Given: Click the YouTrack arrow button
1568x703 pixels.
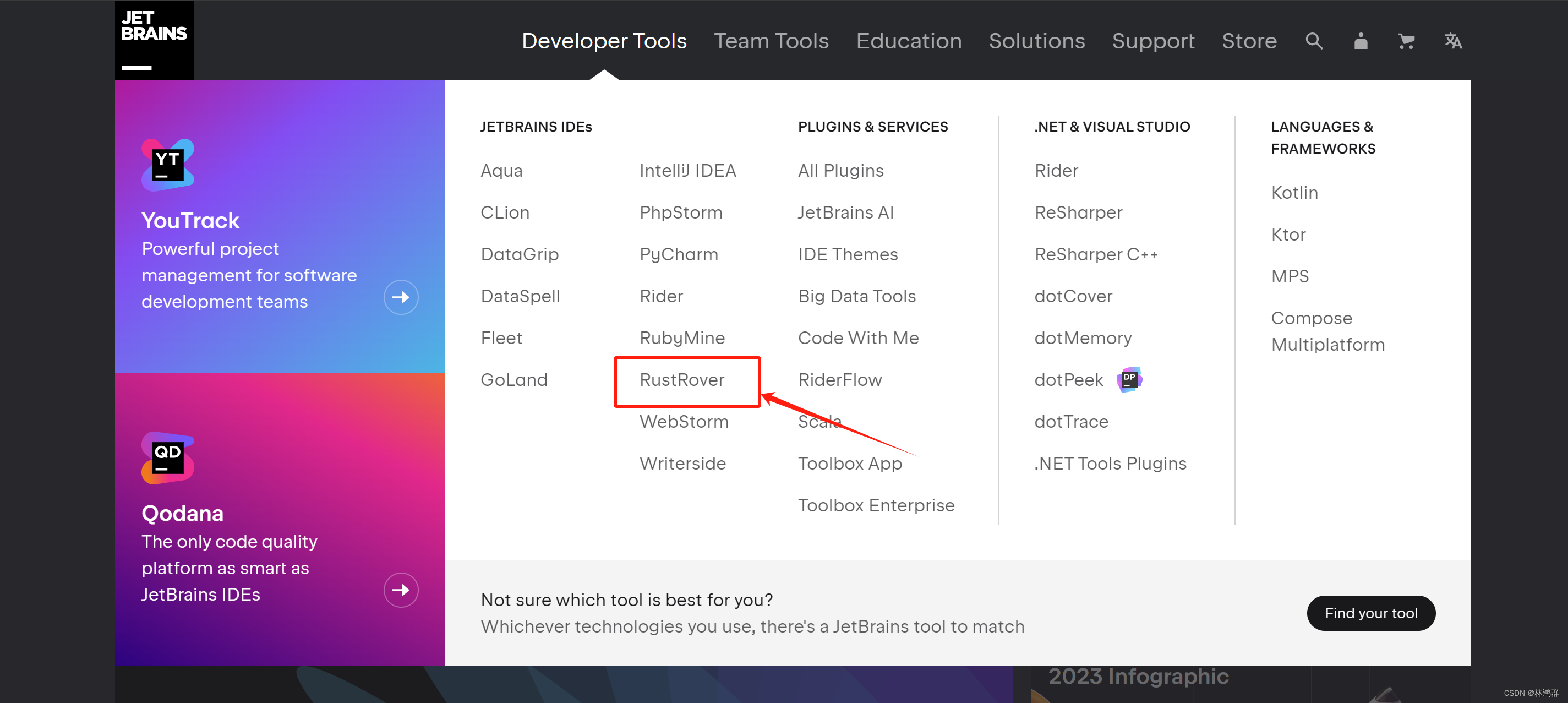Looking at the screenshot, I should pyautogui.click(x=401, y=297).
